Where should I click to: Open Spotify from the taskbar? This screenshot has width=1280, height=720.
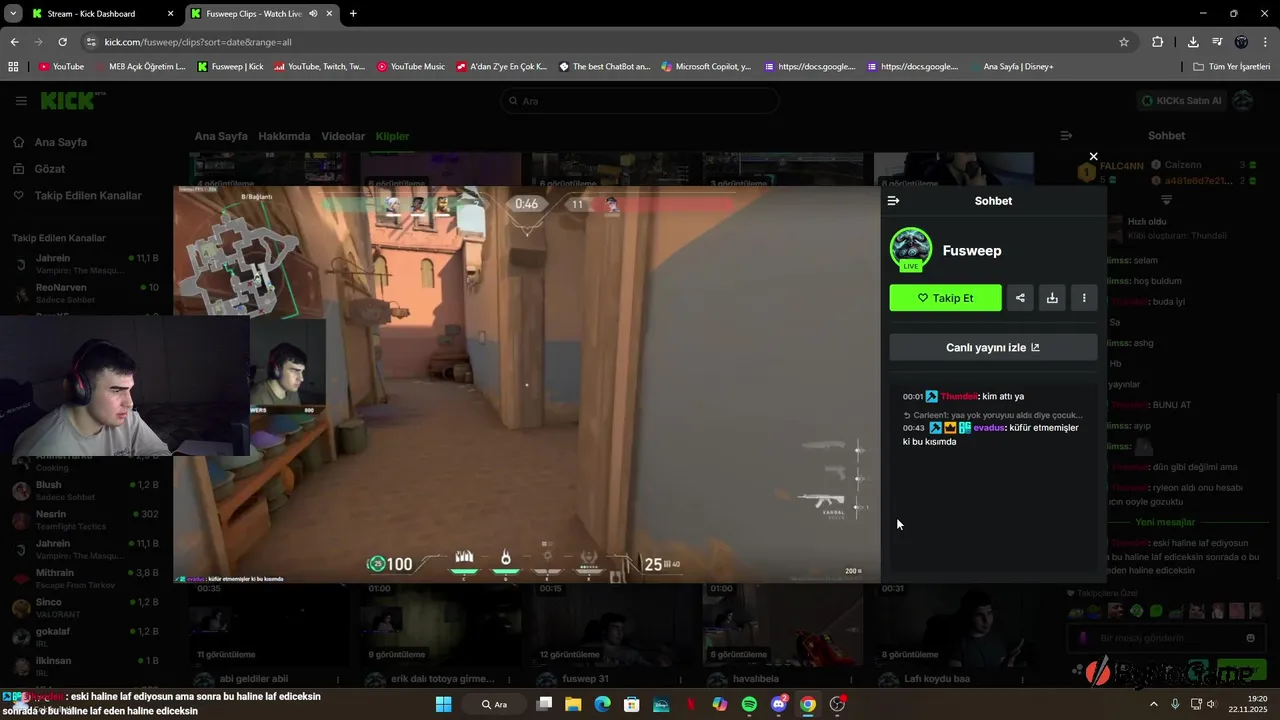[749, 704]
